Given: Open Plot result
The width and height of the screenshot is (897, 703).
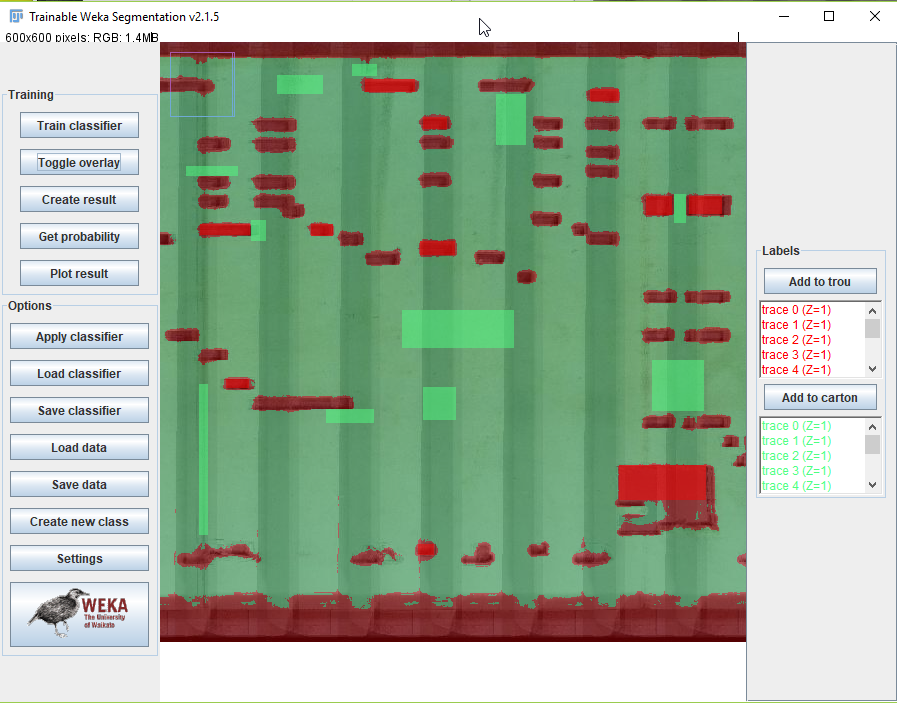Looking at the screenshot, I should click(79, 274).
